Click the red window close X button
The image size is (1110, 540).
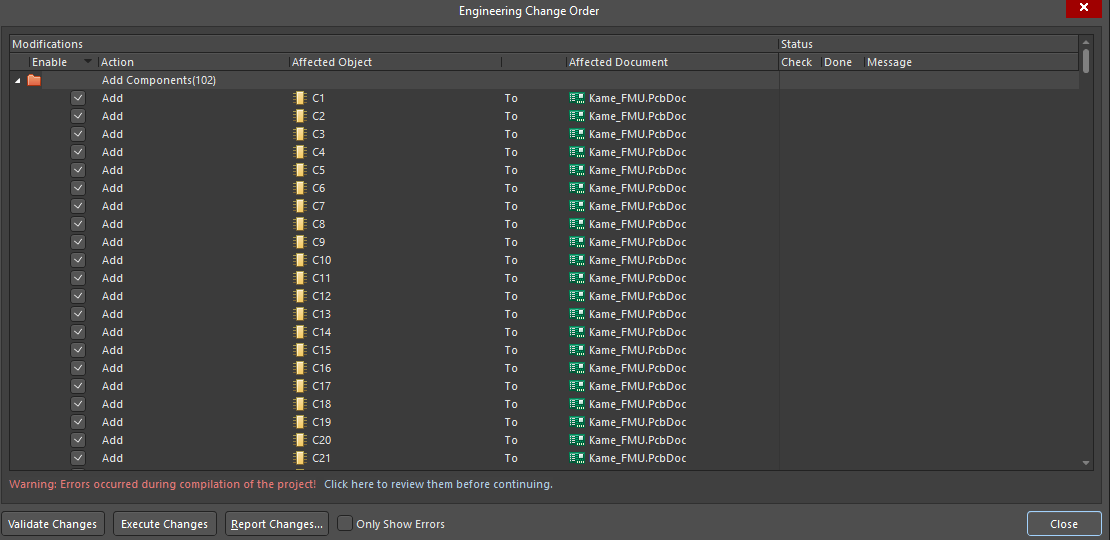click(1084, 8)
